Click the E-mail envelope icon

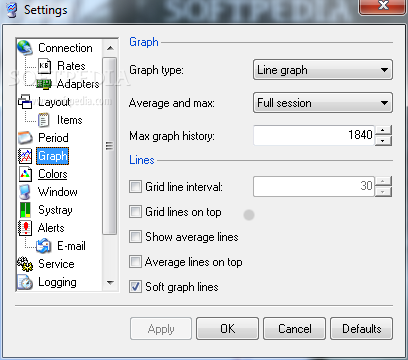pos(44,246)
